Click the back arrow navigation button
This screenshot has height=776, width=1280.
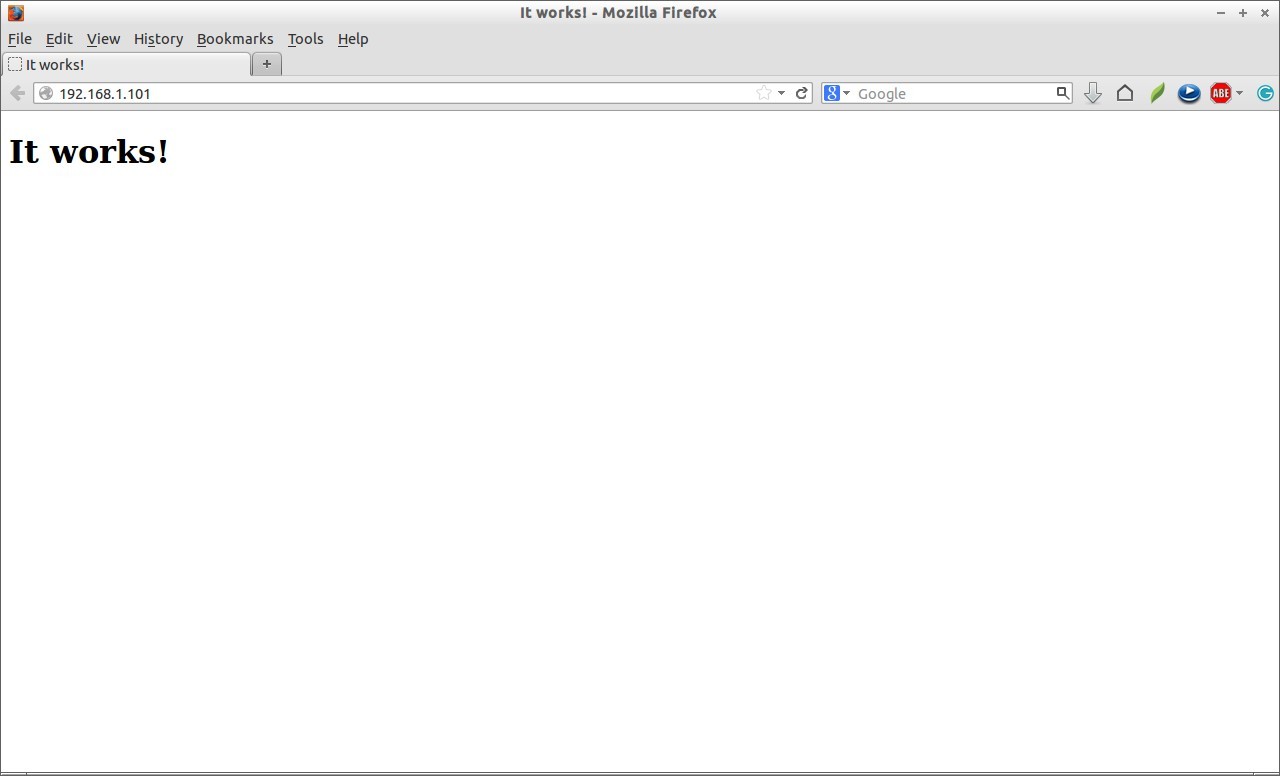pyautogui.click(x=17, y=93)
